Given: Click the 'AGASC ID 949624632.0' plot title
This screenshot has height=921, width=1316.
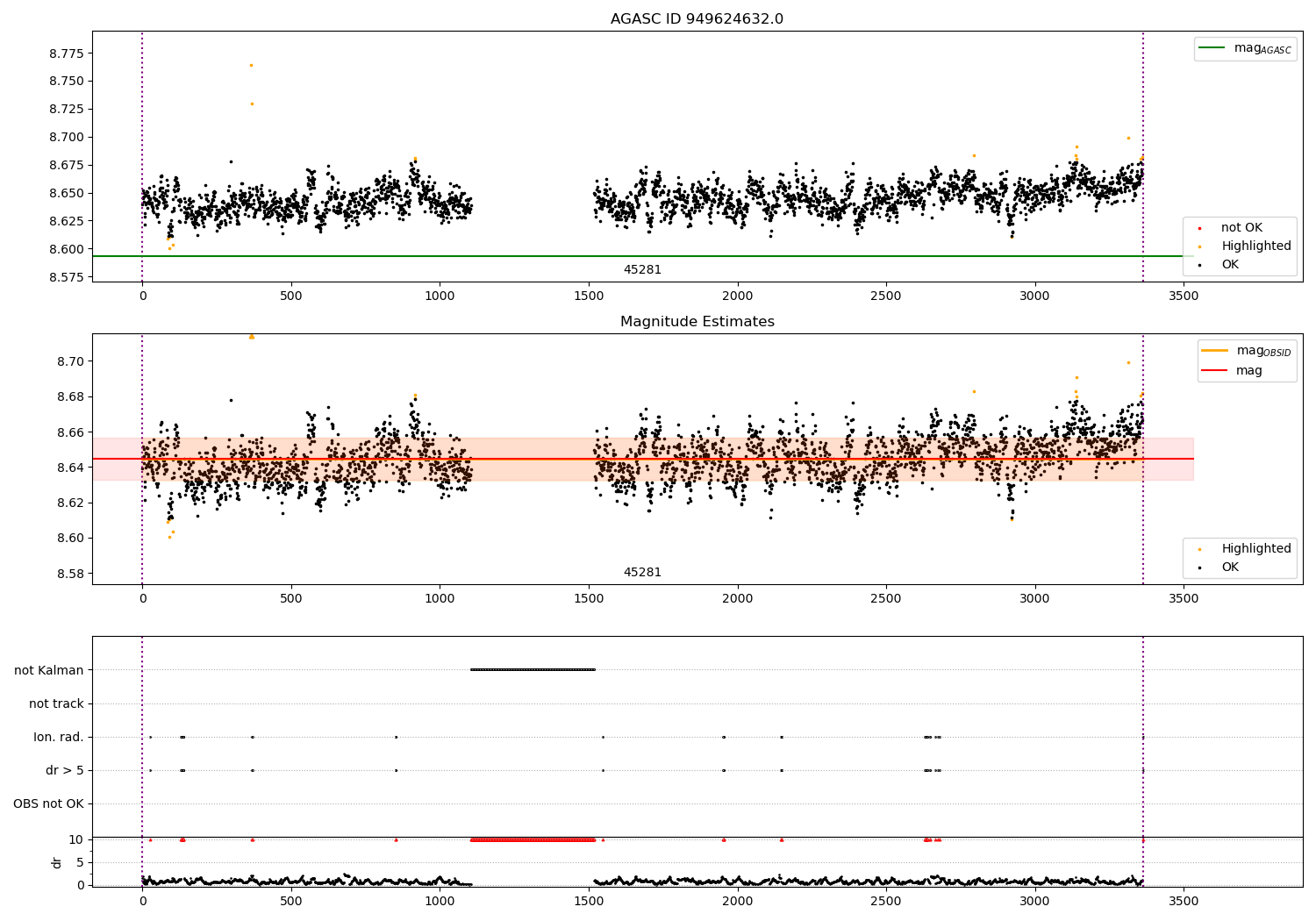Looking at the screenshot, I should [697, 19].
